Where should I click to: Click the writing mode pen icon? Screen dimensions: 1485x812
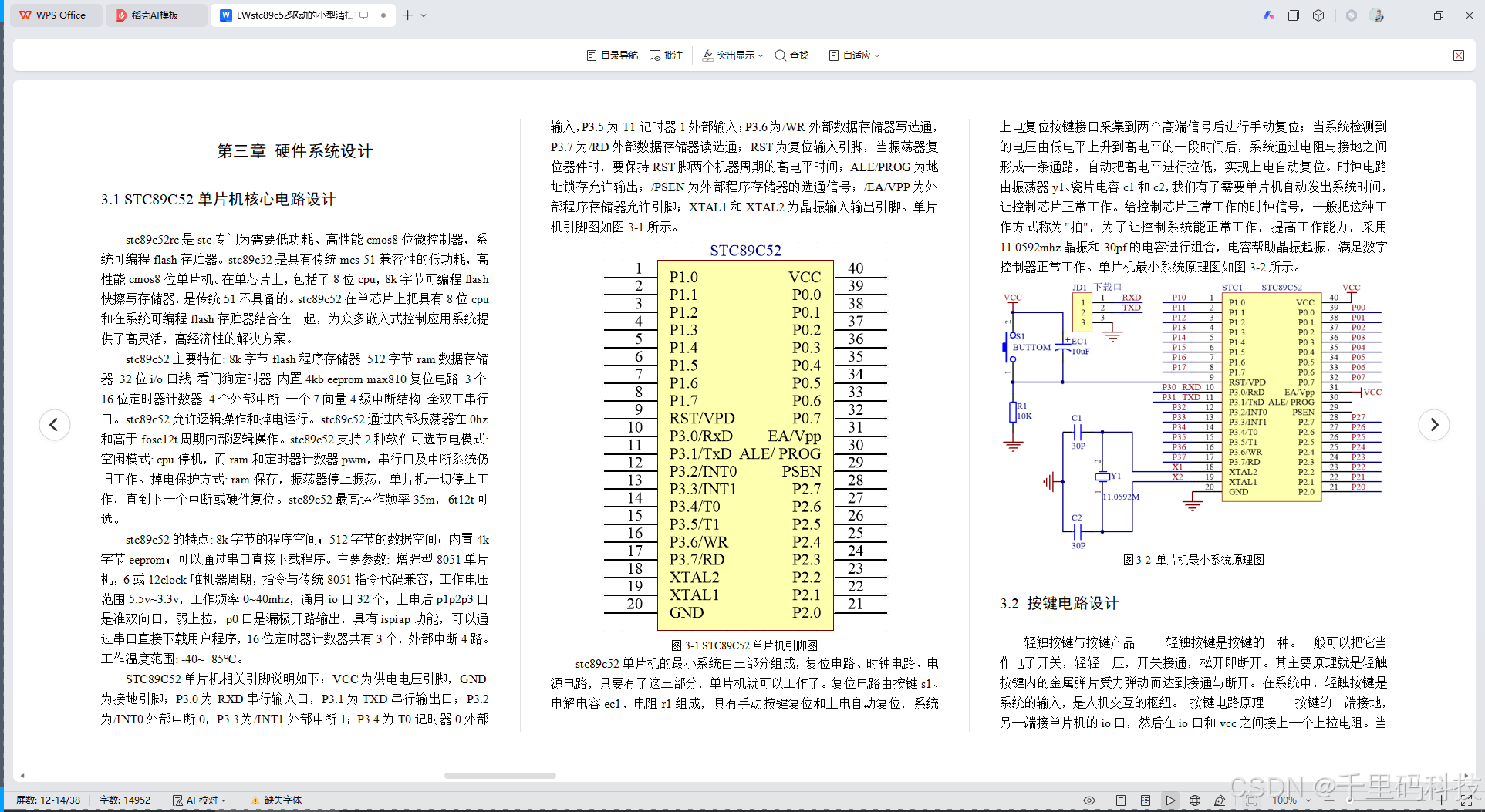pos(1220,800)
